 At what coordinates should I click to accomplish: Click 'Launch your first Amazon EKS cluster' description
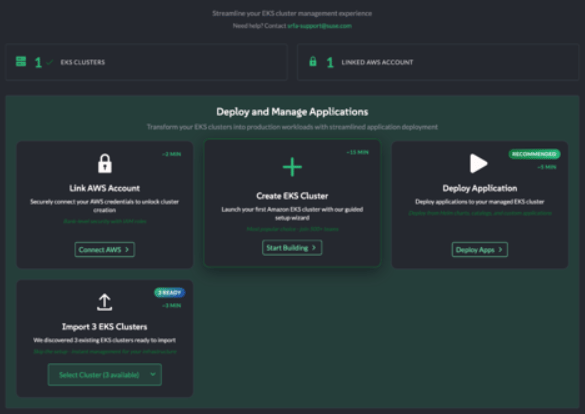coord(292,213)
